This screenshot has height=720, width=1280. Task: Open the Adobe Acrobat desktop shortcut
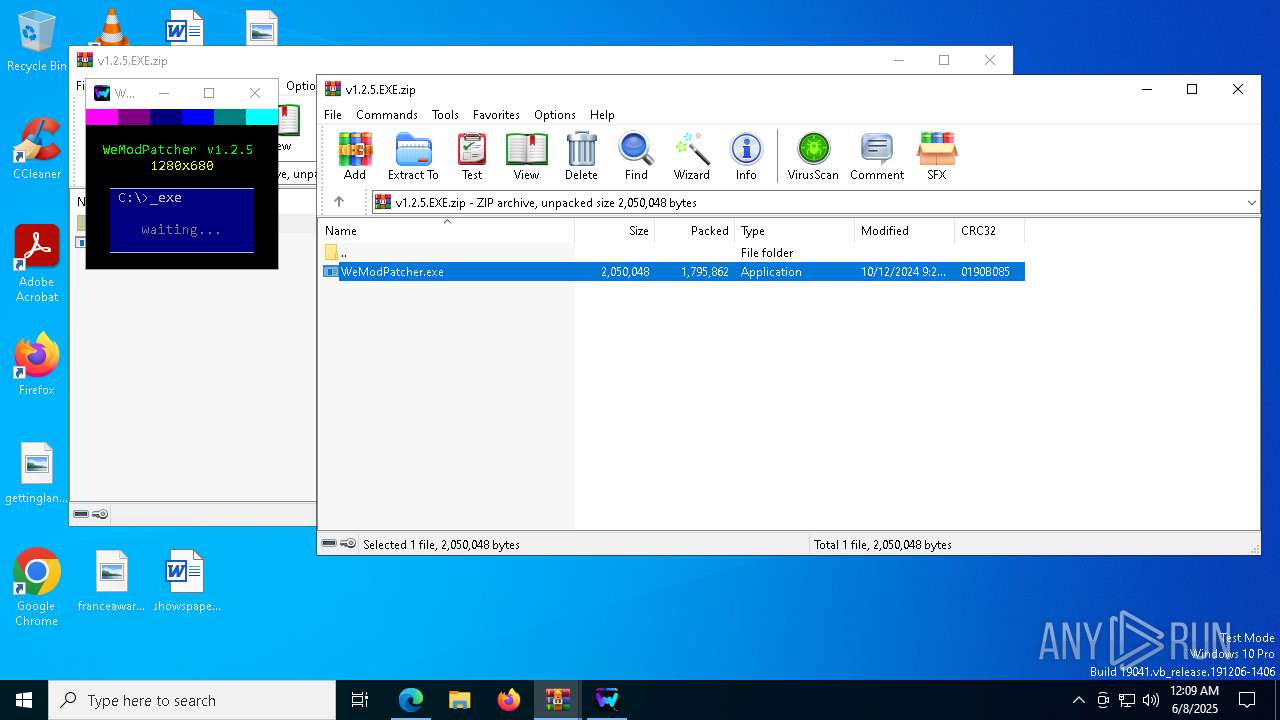pos(36,264)
